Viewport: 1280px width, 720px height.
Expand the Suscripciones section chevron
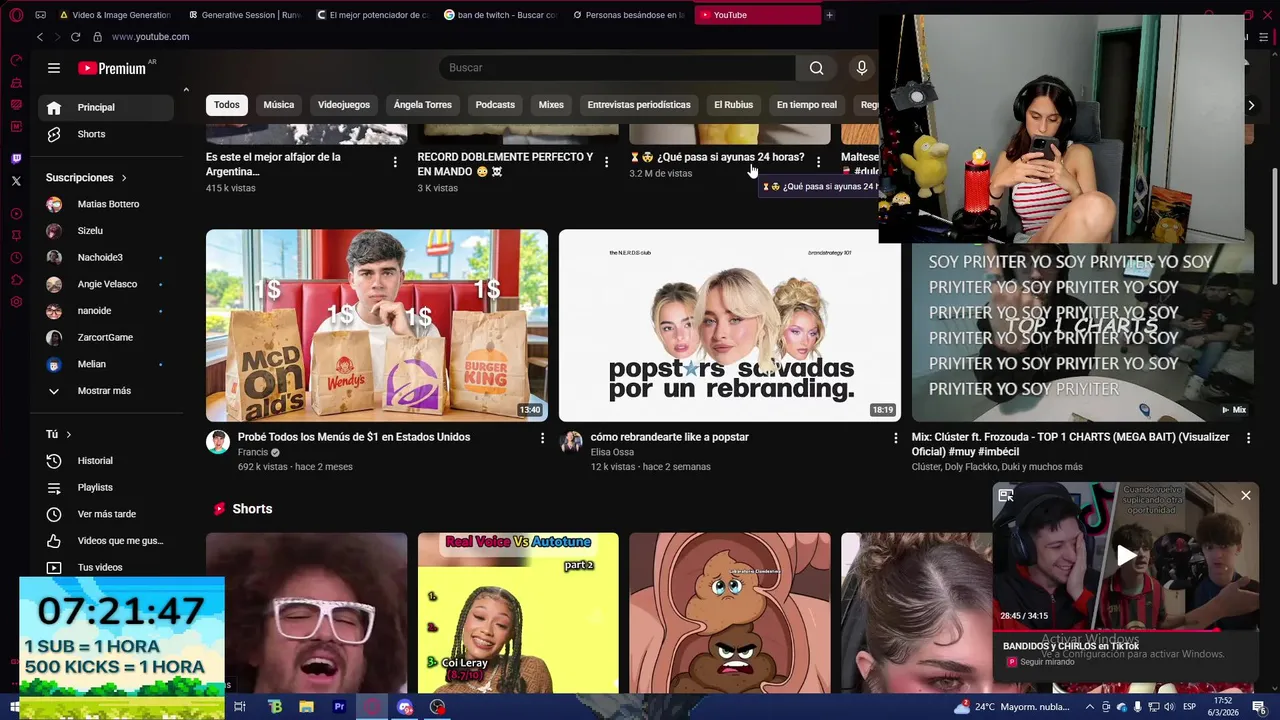pos(124,178)
